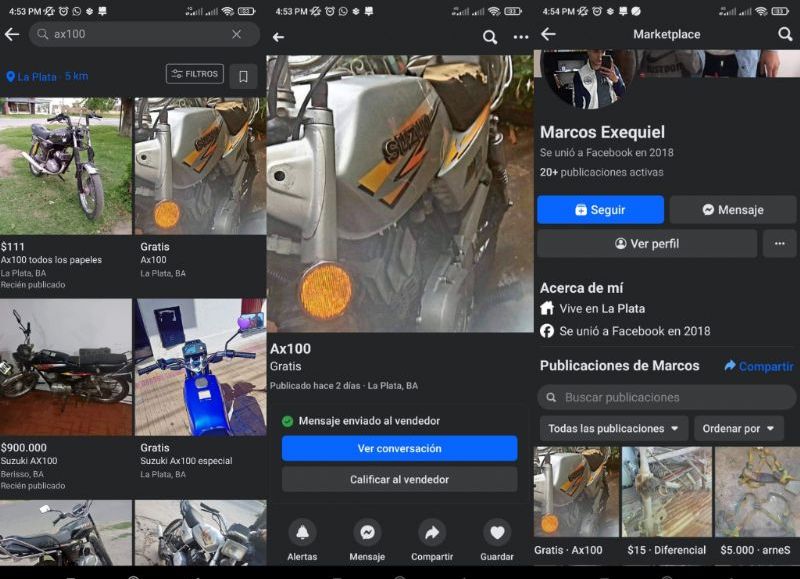
Task: Change location La Plata 5 km
Action: 47,77
